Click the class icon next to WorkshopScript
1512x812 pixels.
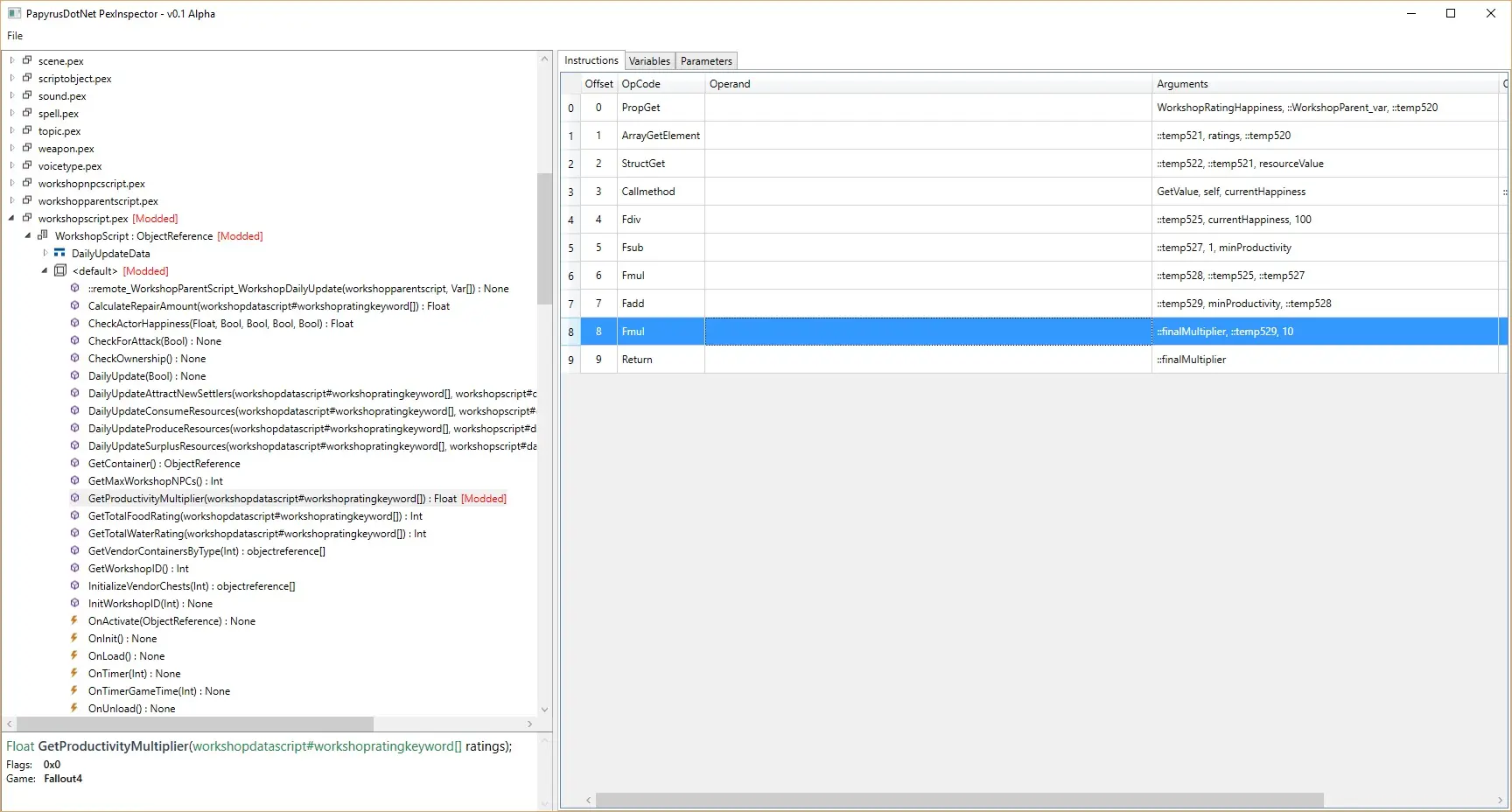(42, 235)
